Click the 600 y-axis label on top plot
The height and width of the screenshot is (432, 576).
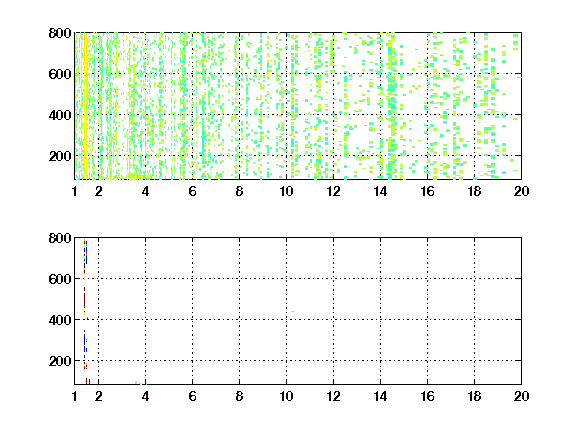[x=60, y=74]
